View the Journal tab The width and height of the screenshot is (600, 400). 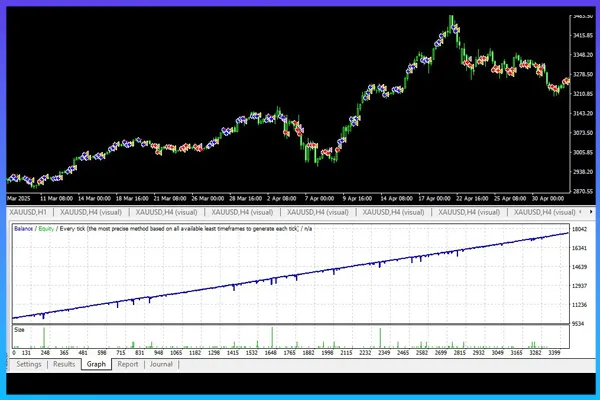(x=161, y=364)
